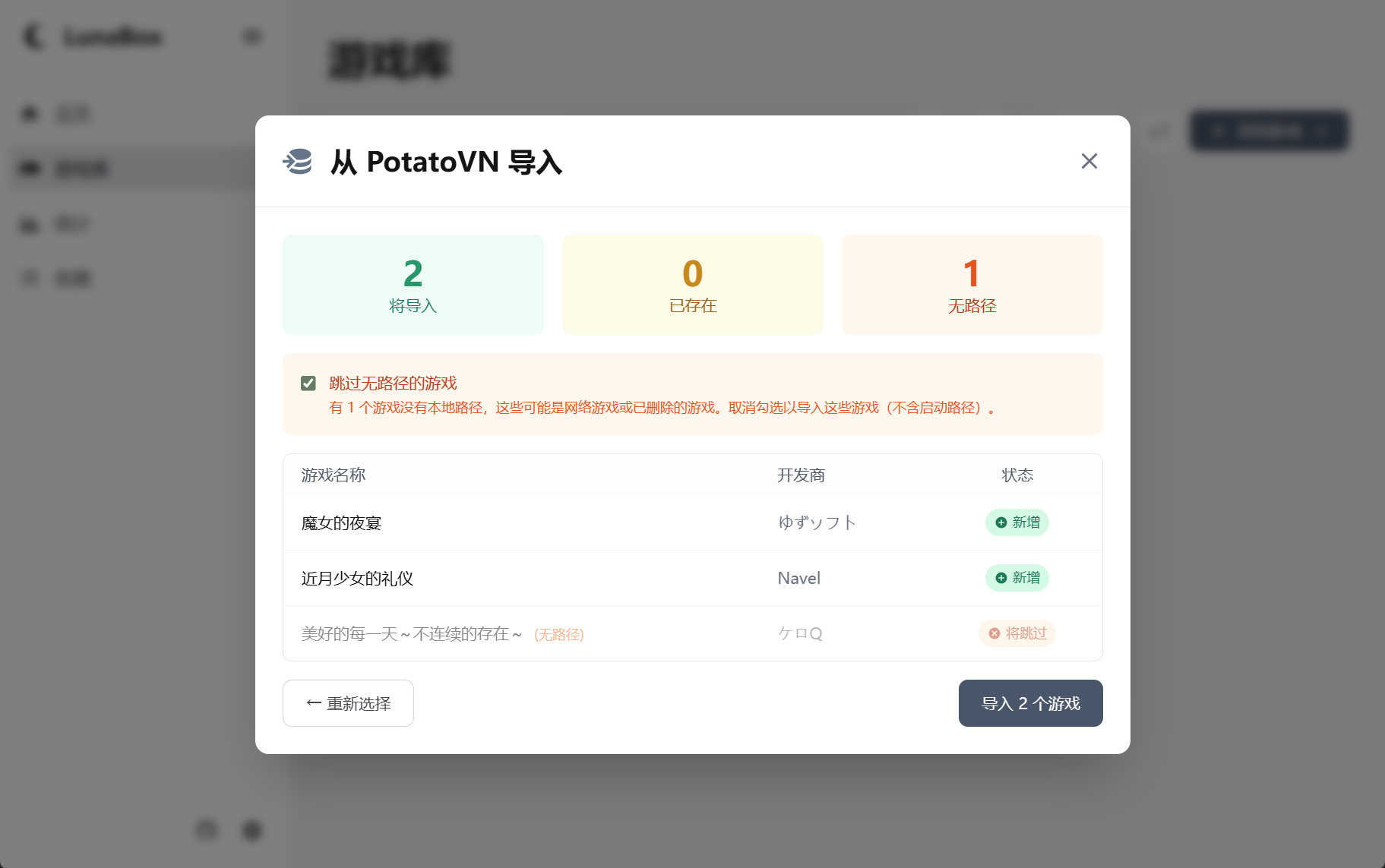The image size is (1385, 868).
Task: Click the 重新选择 back button
Action: [347, 703]
